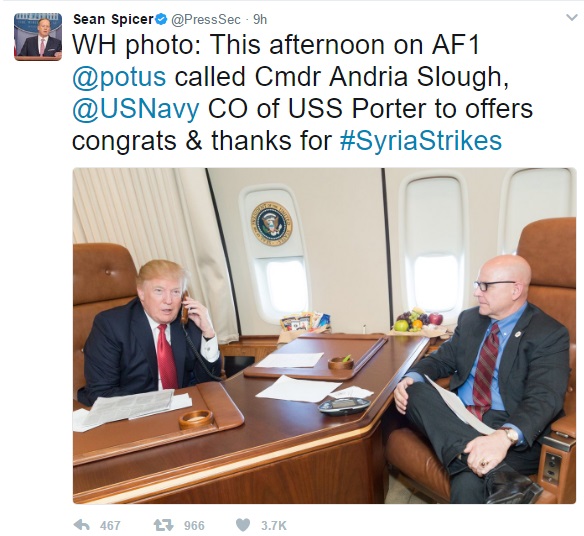Expand the attached Air Force One photo
The width and height of the screenshot is (584, 536).
click(324, 336)
